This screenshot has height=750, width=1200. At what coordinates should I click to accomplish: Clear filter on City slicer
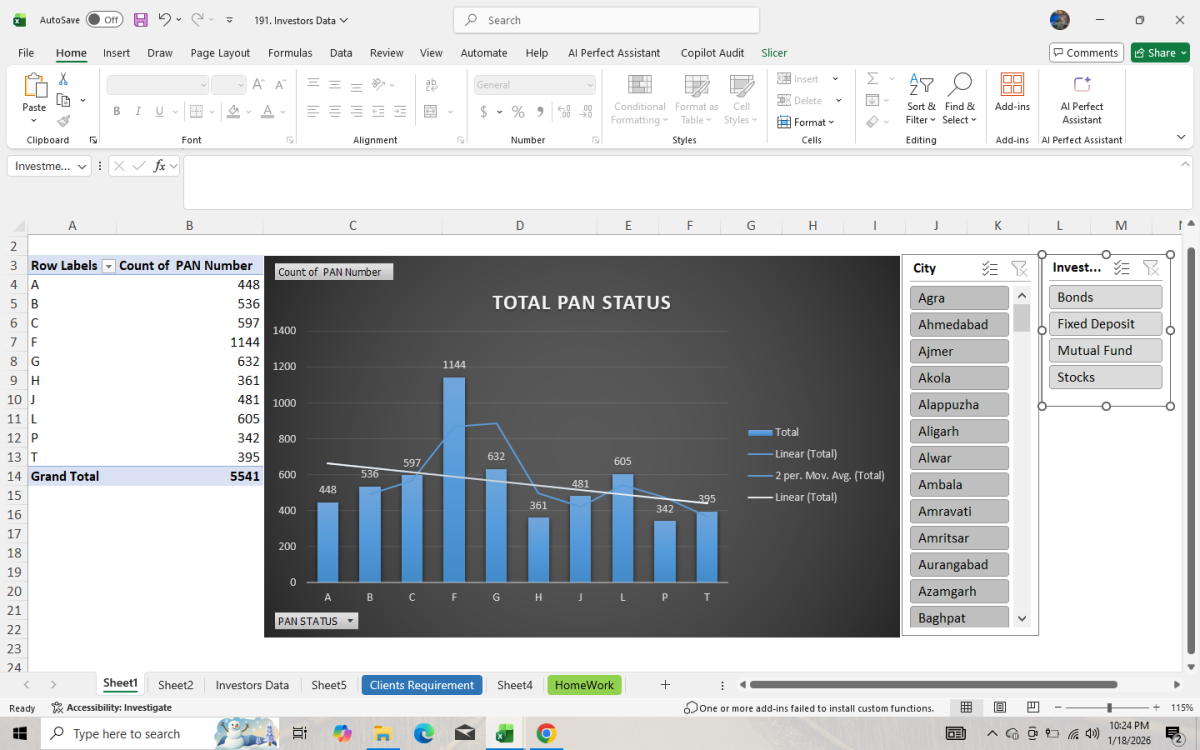tap(1019, 268)
